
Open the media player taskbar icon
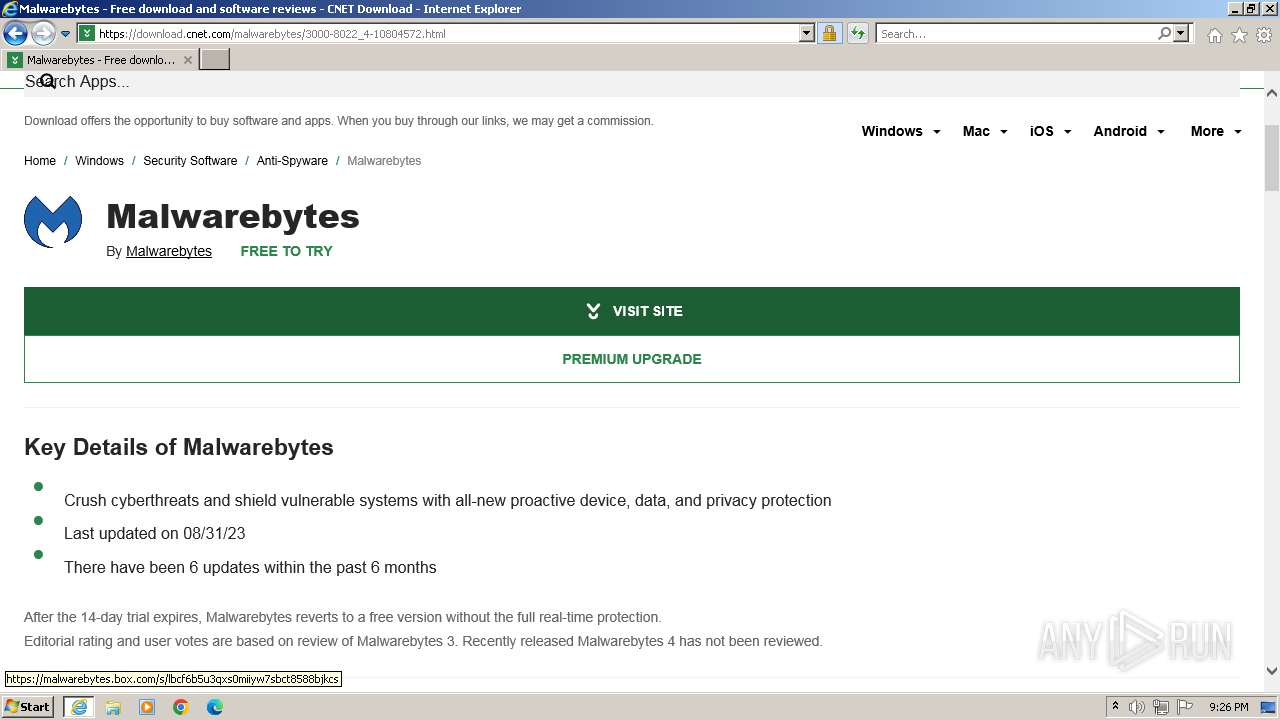147,707
